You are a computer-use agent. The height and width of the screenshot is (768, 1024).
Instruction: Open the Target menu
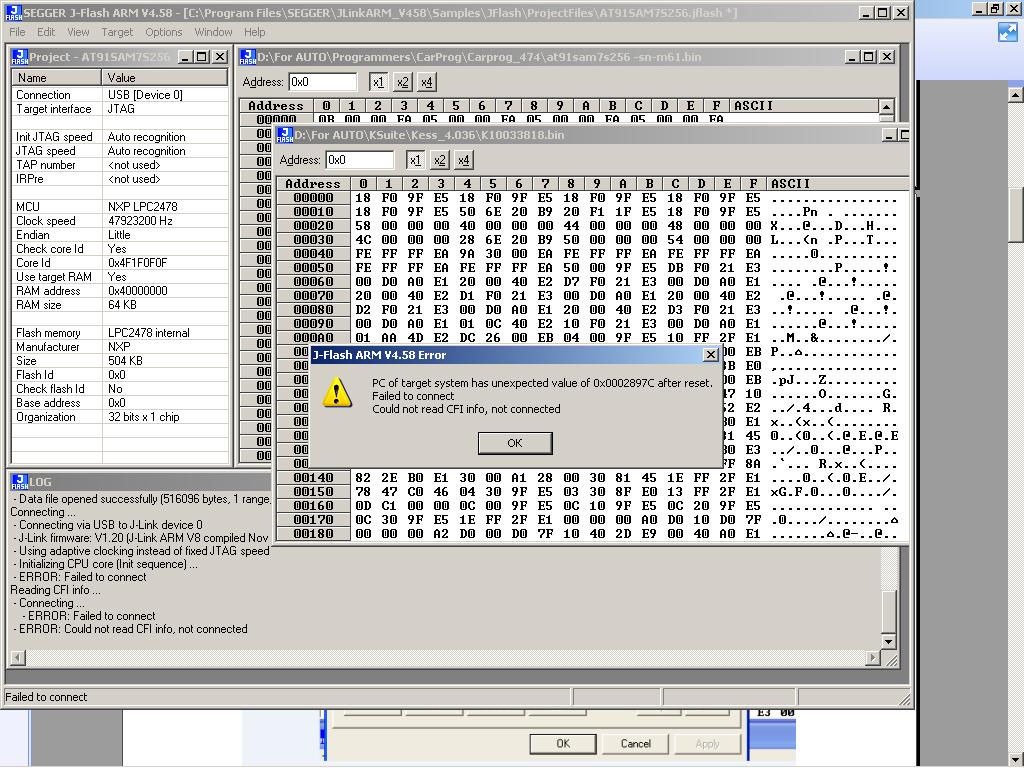click(117, 32)
